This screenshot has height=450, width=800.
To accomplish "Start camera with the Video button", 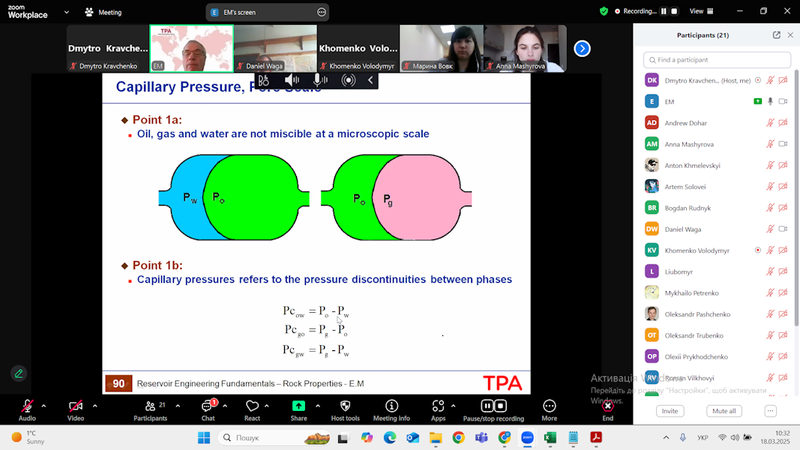I will click(x=76, y=410).
